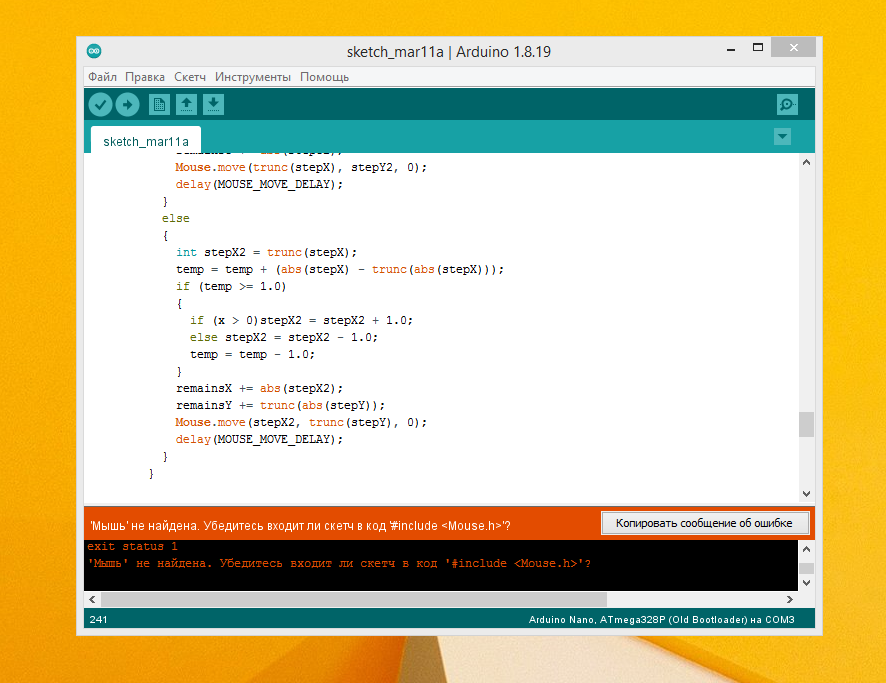
Task: Create a new sketch with New icon
Action: click(159, 104)
